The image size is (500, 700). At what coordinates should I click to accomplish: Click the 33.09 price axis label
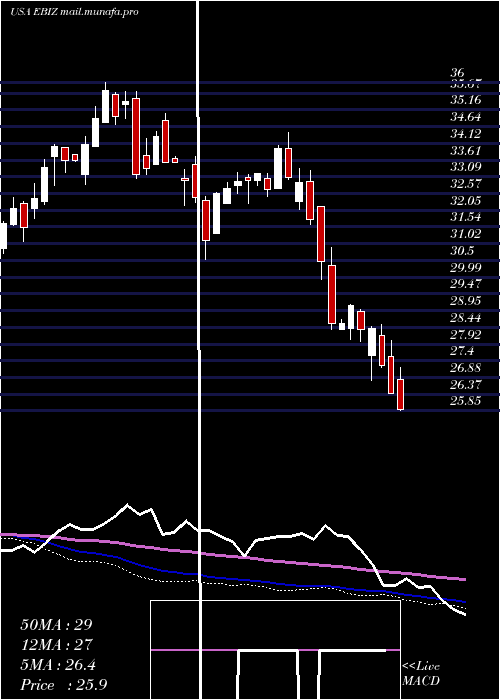(x=466, y=167)
